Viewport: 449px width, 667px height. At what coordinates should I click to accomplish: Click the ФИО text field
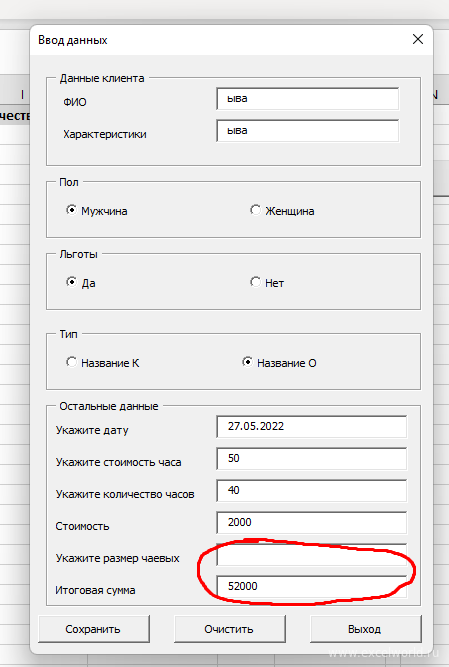point(307,99)
